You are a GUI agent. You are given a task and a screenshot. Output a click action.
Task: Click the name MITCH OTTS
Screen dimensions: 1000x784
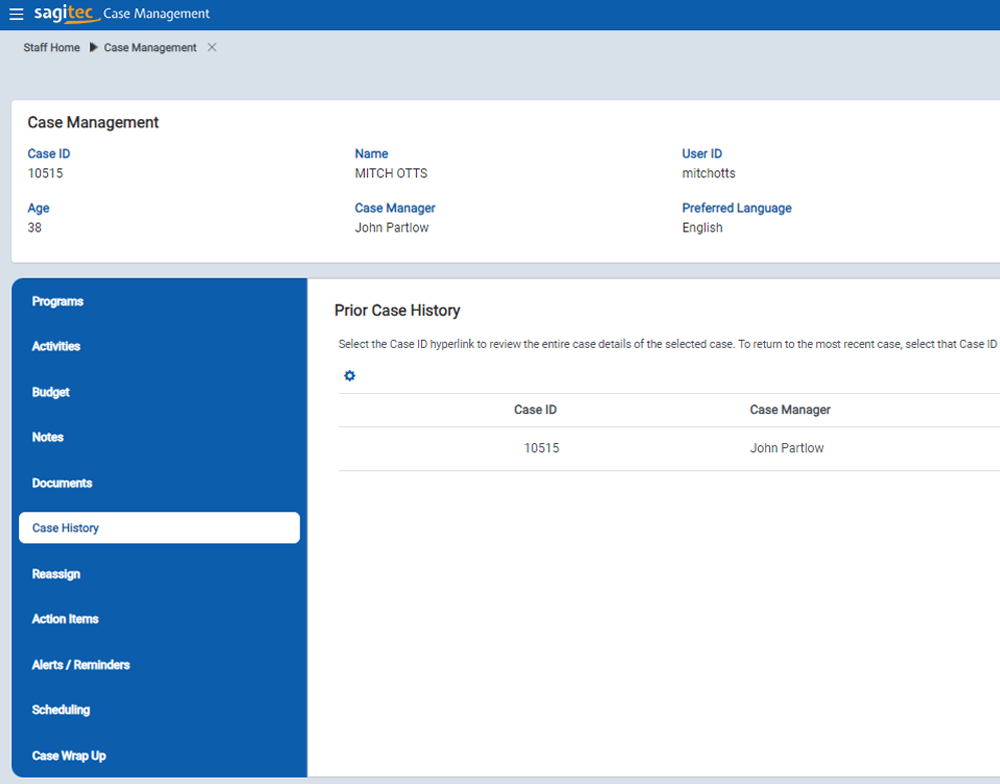point(391,173)
